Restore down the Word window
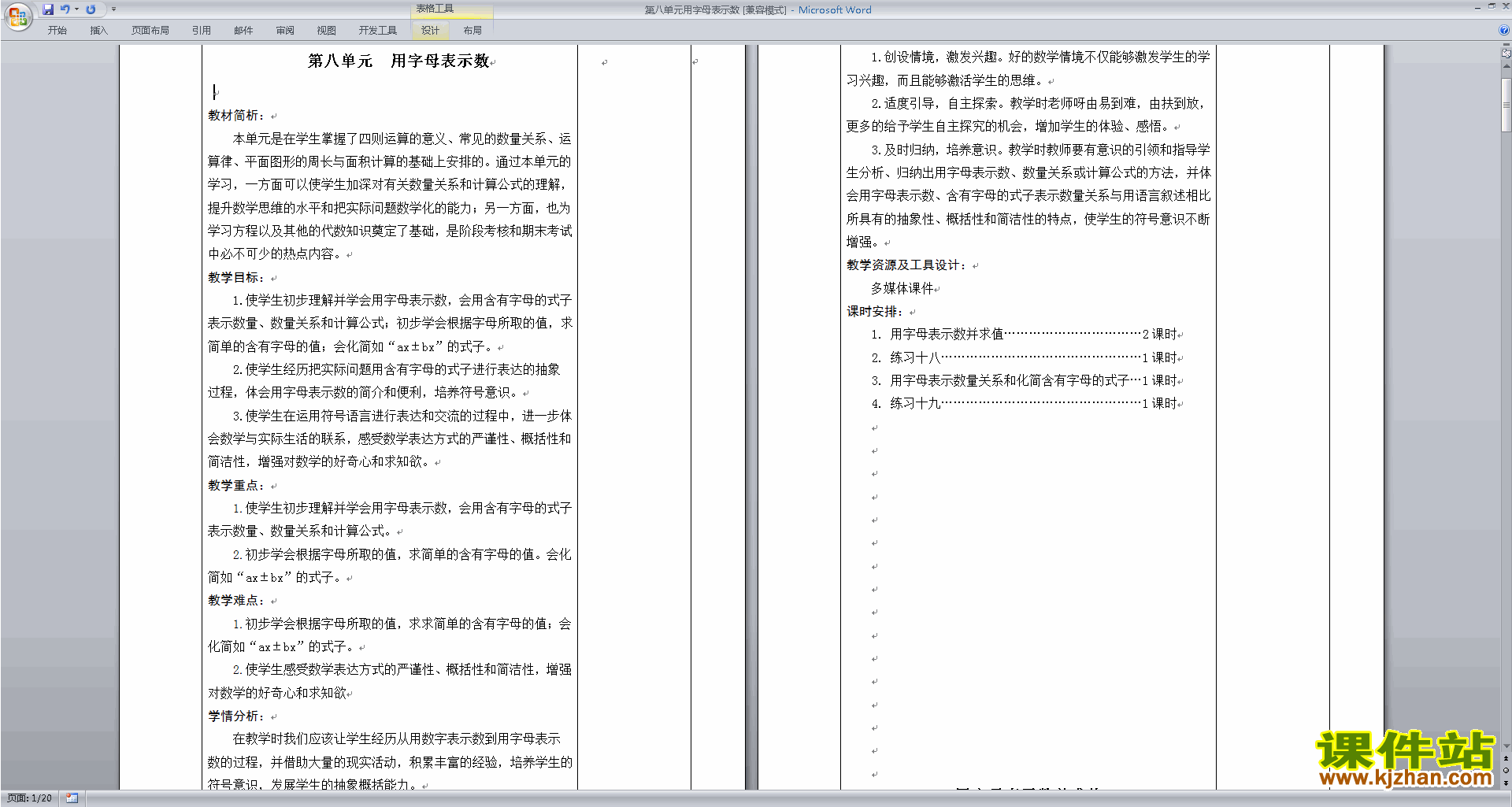Screen dimensions: 1512x807 click(x=1492, y=6)
